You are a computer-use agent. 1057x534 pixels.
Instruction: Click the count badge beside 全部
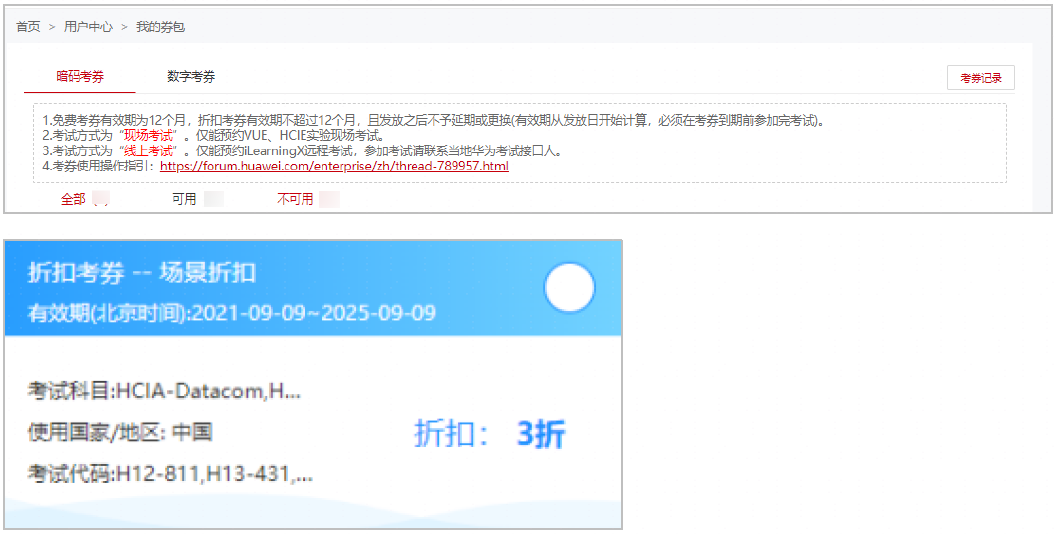coord(100,199)
